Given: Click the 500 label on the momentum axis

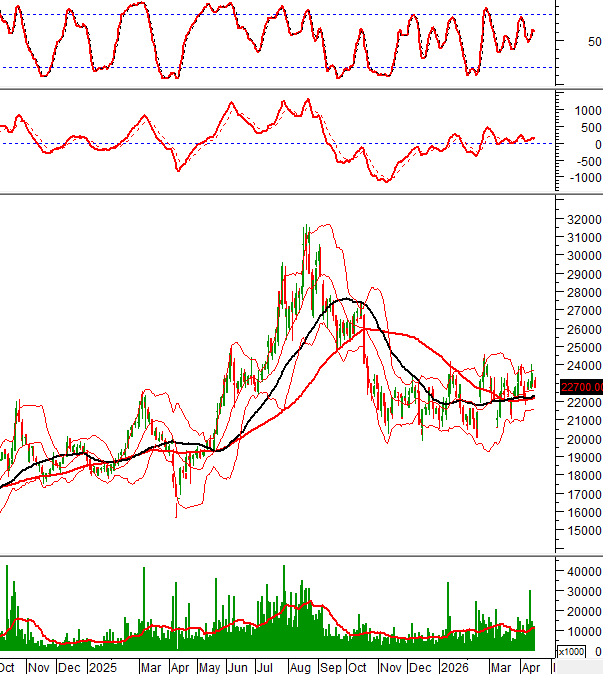Looking at the screenshot, I should click(x=587, y=127).
